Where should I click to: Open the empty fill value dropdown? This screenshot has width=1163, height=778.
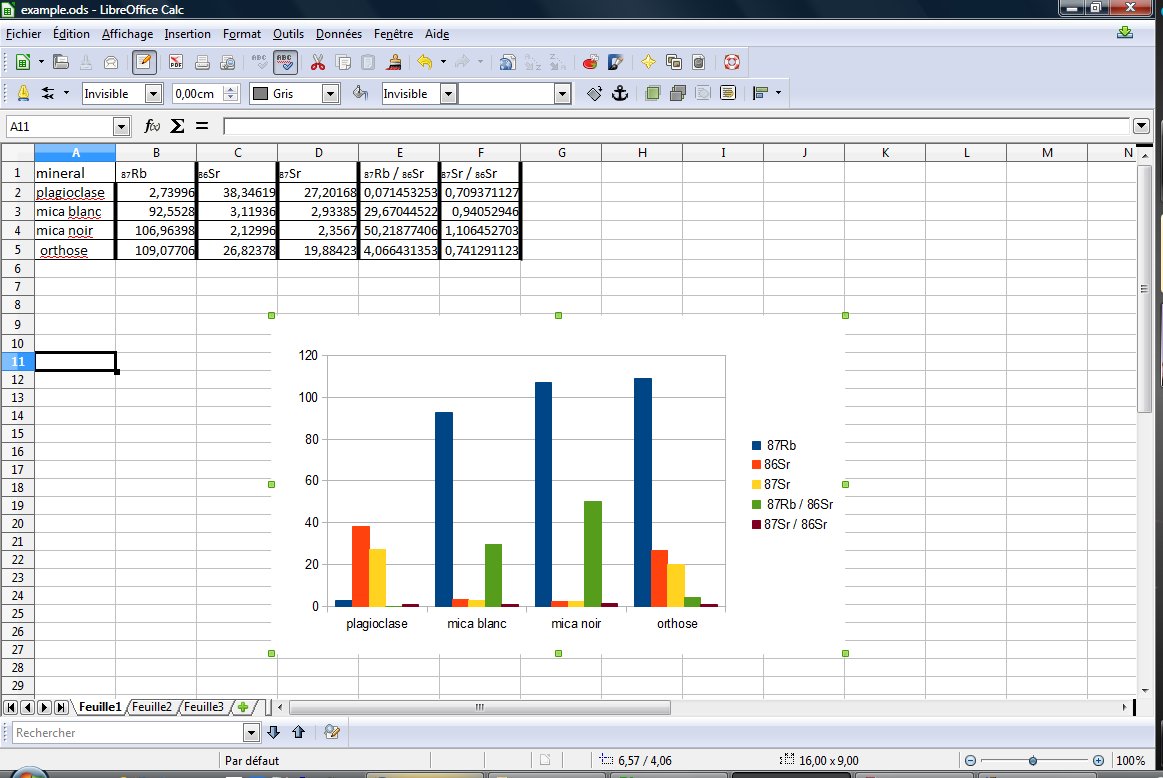click(562, 93)
